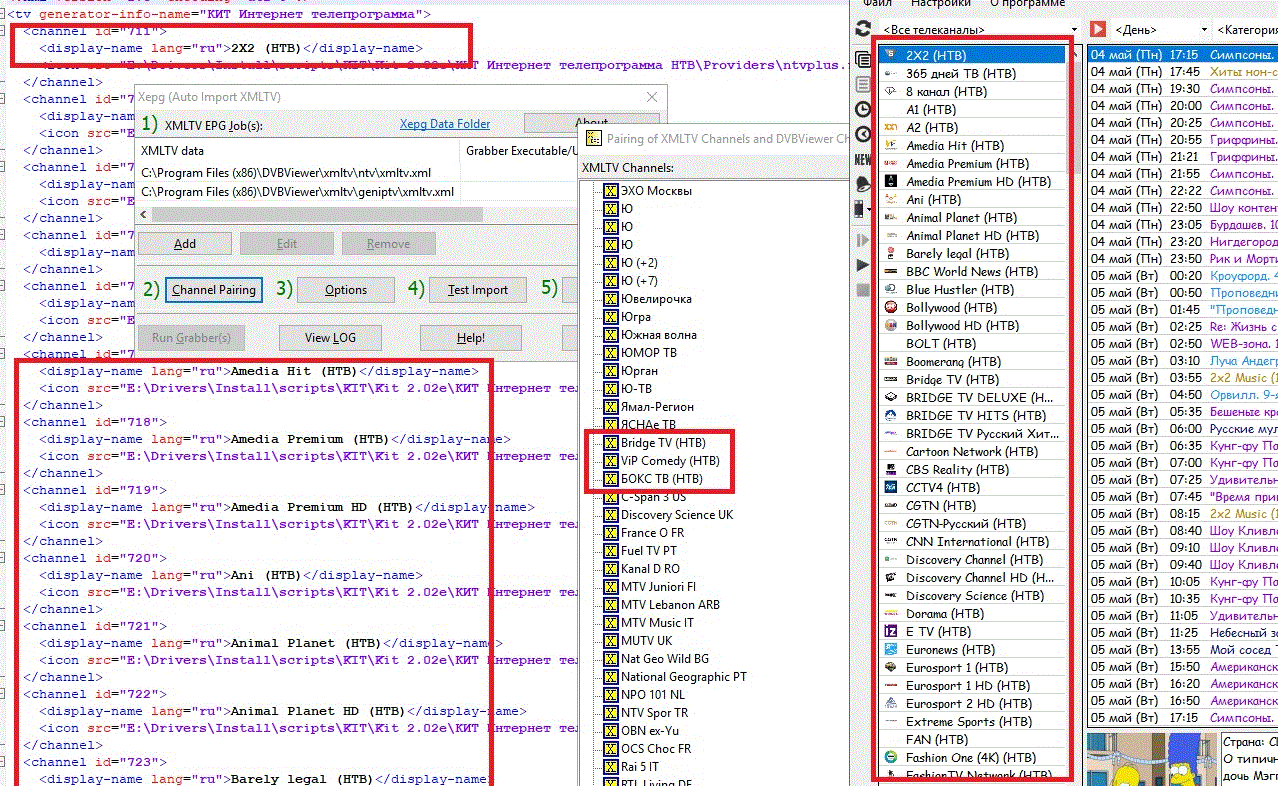Toggle the X marker for ViP Comedy (НТВ)
The image size is (1278, 786).
point(610,461)
